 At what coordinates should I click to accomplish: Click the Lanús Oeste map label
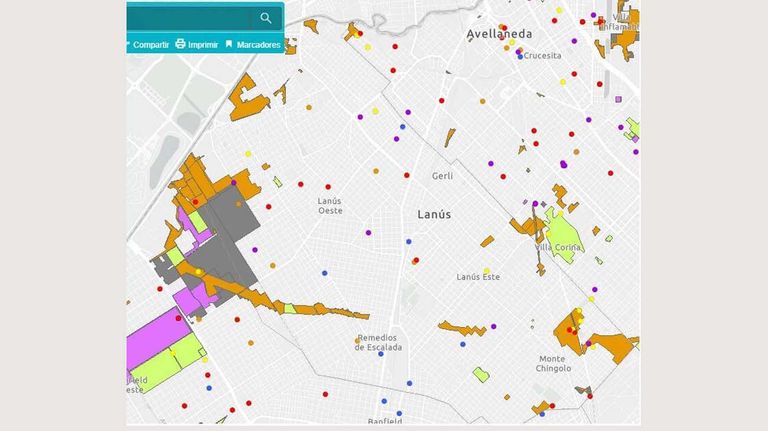(330, 206)
